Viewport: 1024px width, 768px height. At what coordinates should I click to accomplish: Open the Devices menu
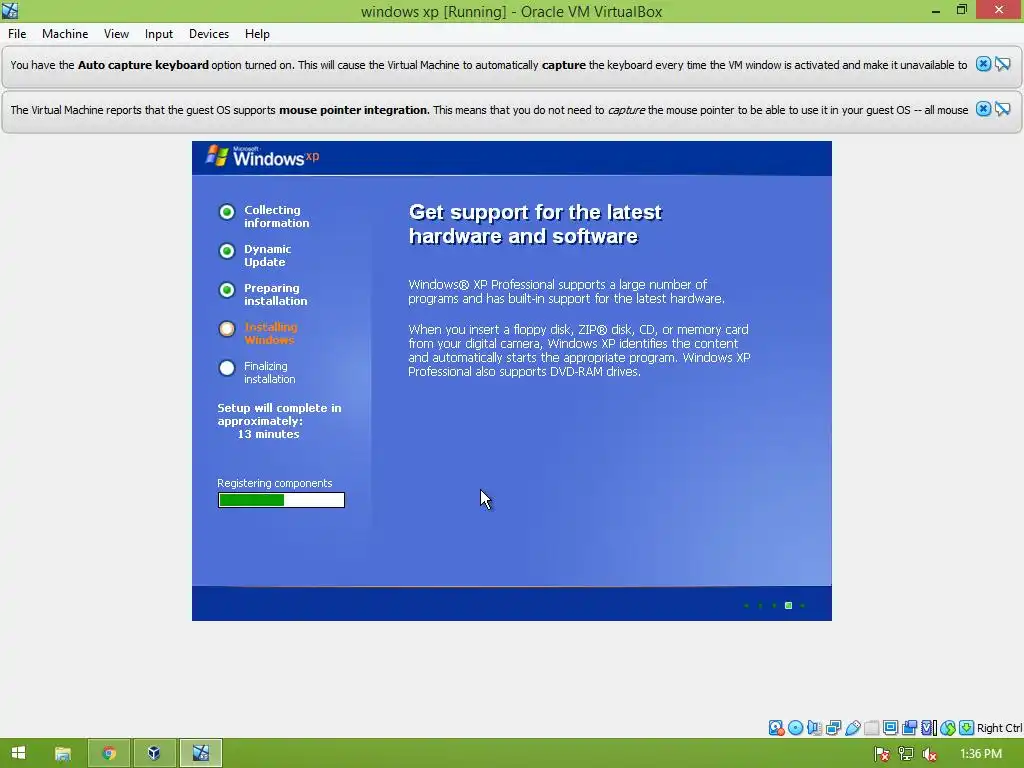pos(209,34)
